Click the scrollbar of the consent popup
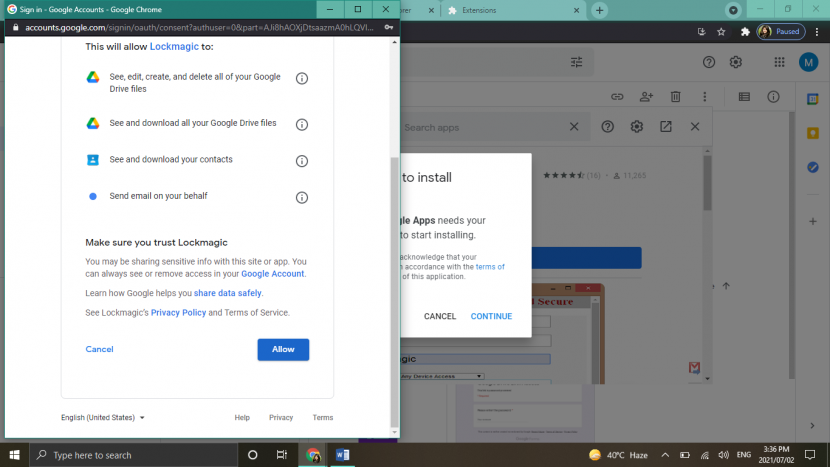Viewport: 830px width, 467px height. tap(394, 291)
